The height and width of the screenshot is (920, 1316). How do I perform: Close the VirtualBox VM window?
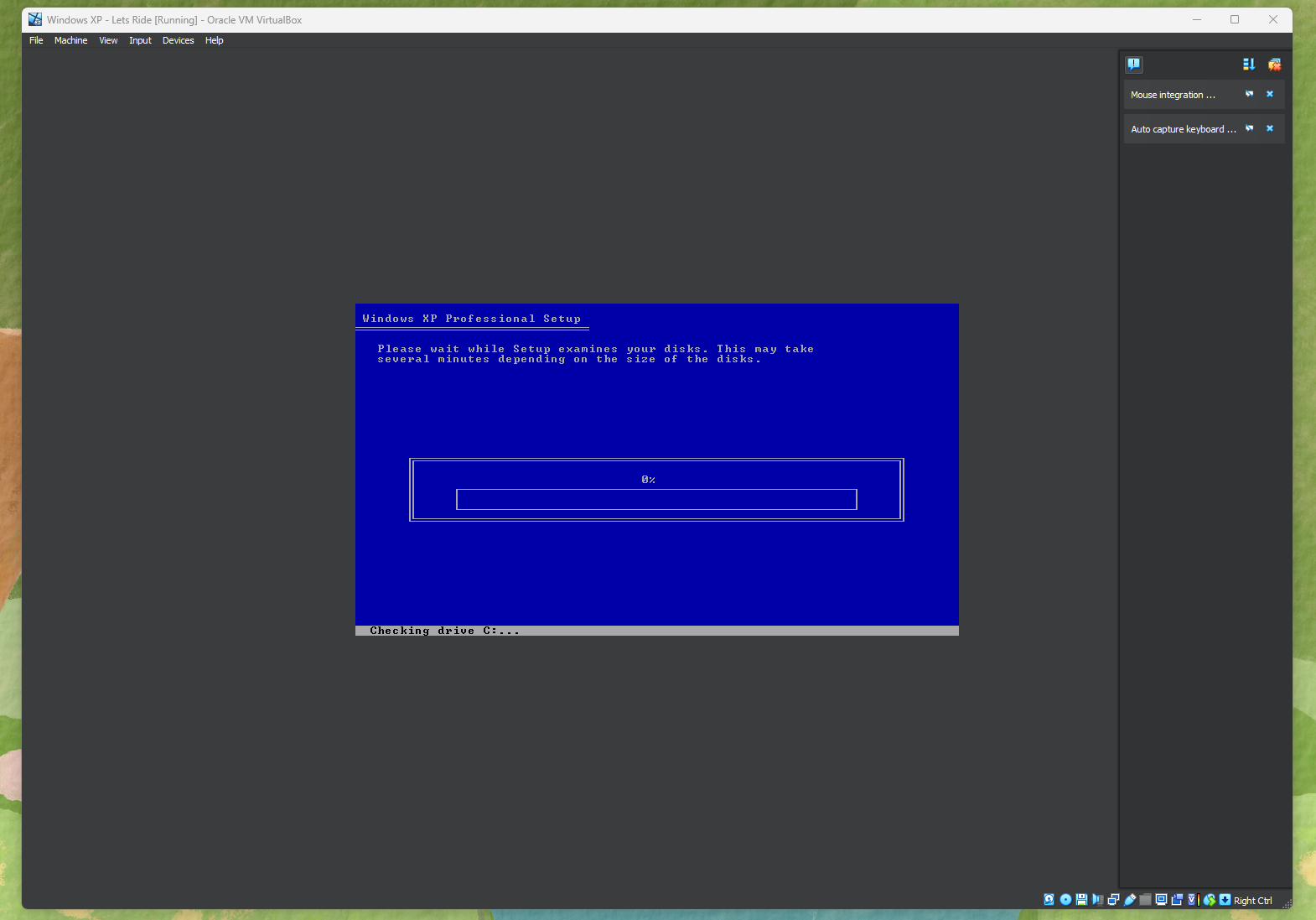coord(1273,19)
